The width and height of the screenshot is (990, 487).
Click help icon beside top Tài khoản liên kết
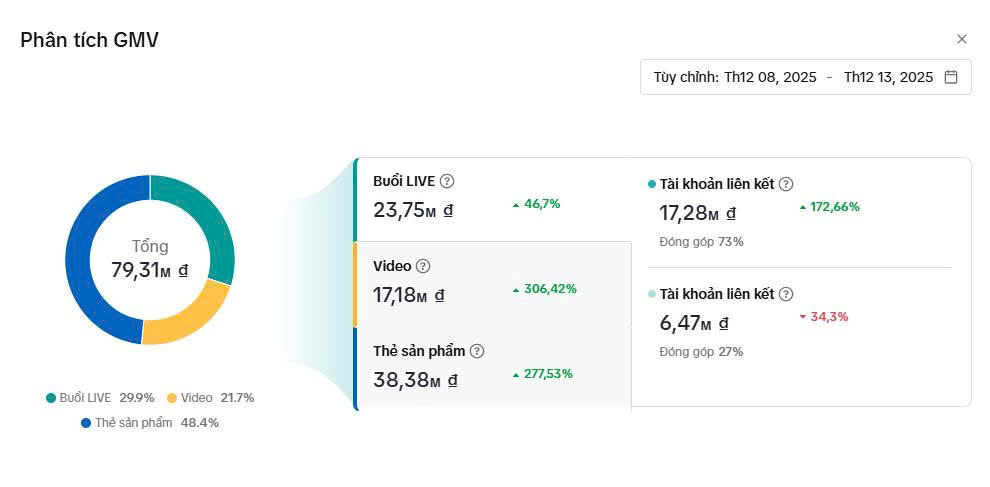point(786,184)
